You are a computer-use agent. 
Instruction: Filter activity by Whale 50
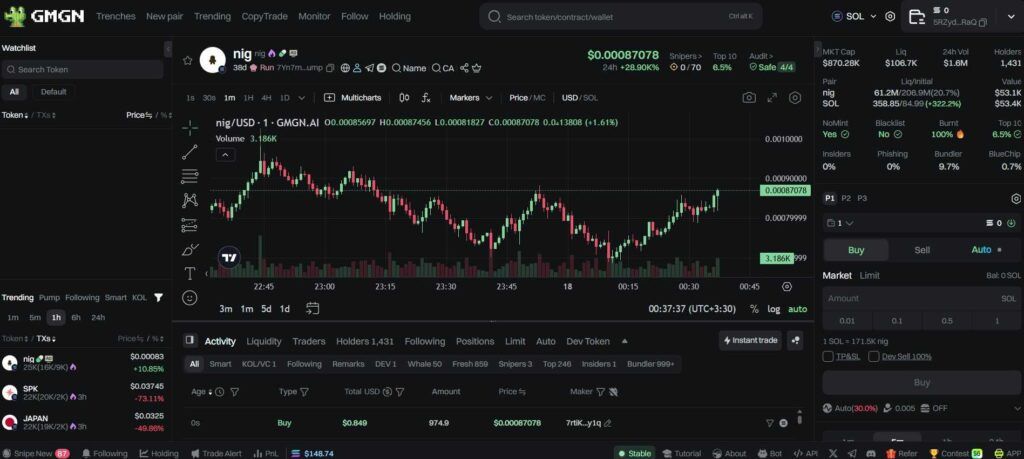pyautogui.click(x=424, y=364)
